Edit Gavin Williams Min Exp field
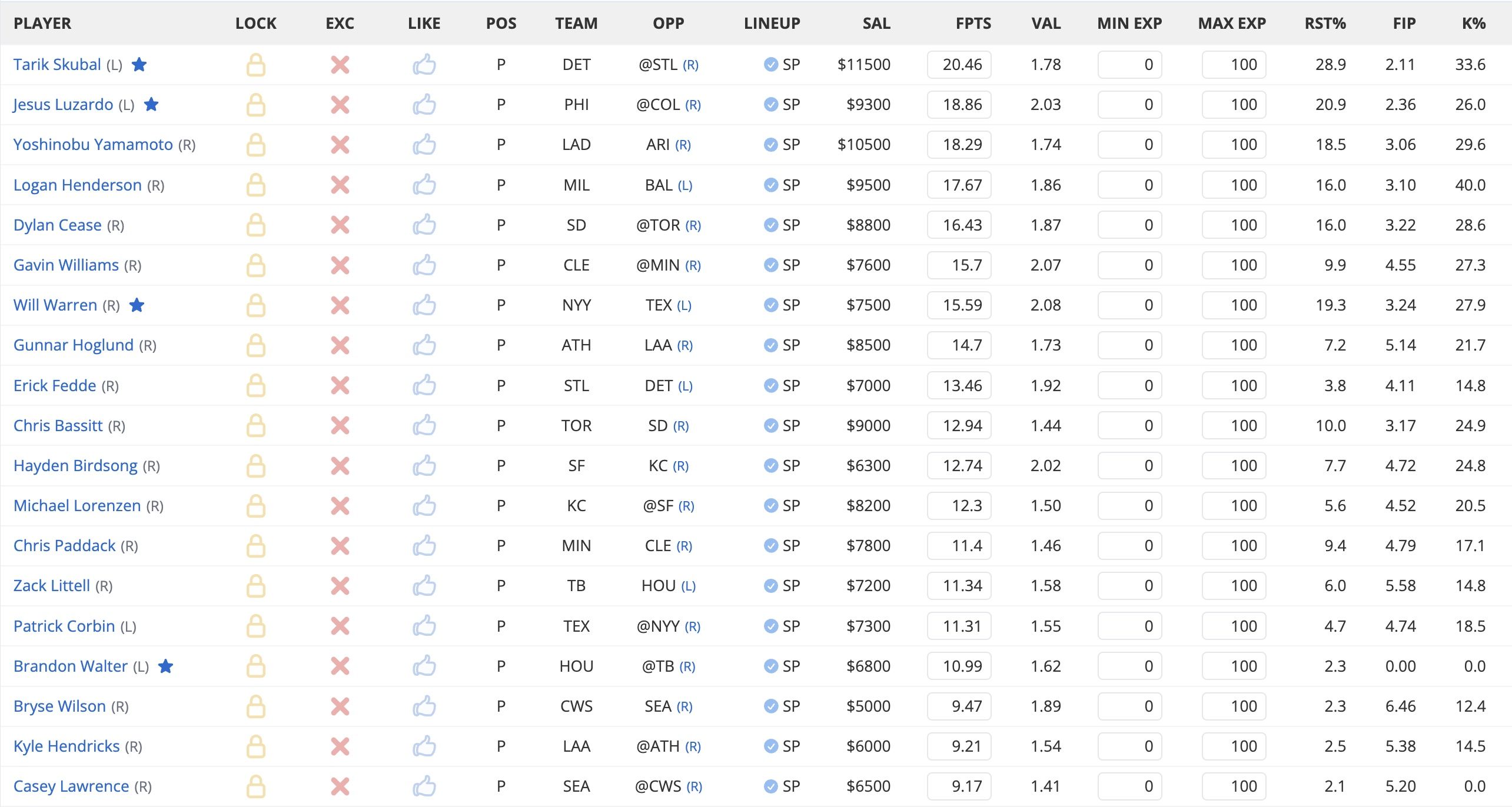The image size is (1512, 807). 1129,265
